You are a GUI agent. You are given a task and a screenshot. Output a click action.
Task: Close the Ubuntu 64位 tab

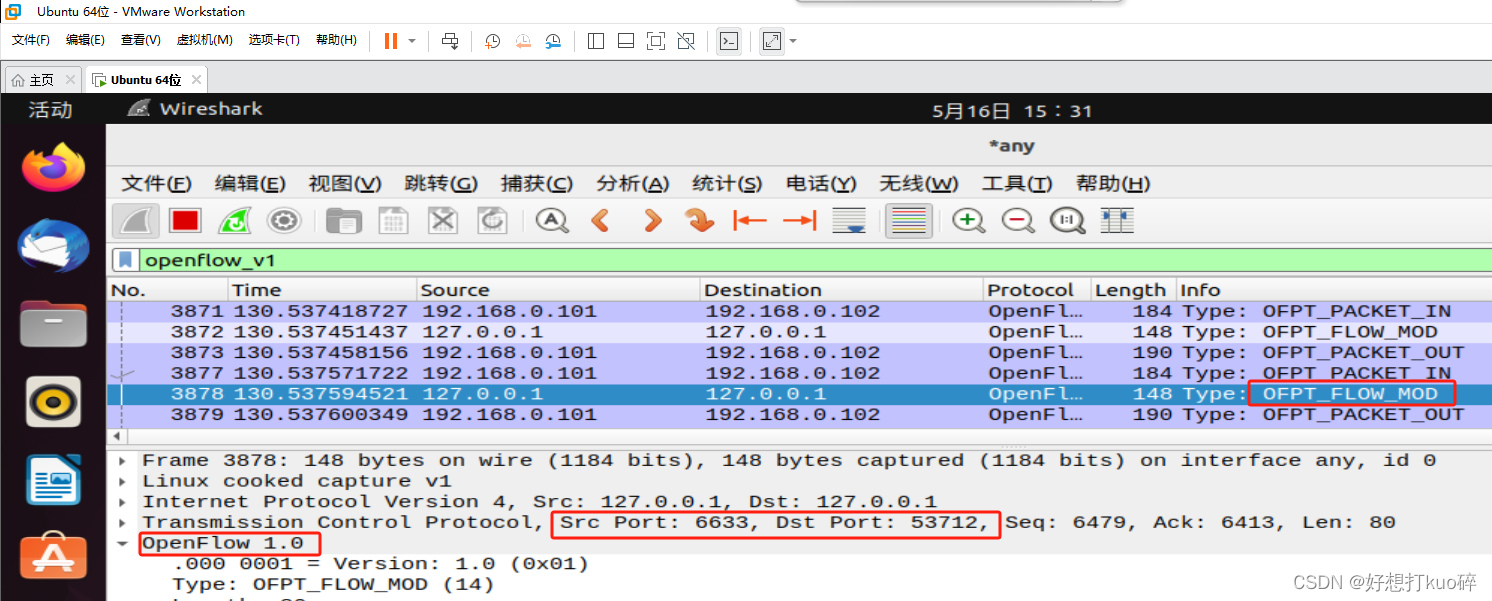[196, 80]
